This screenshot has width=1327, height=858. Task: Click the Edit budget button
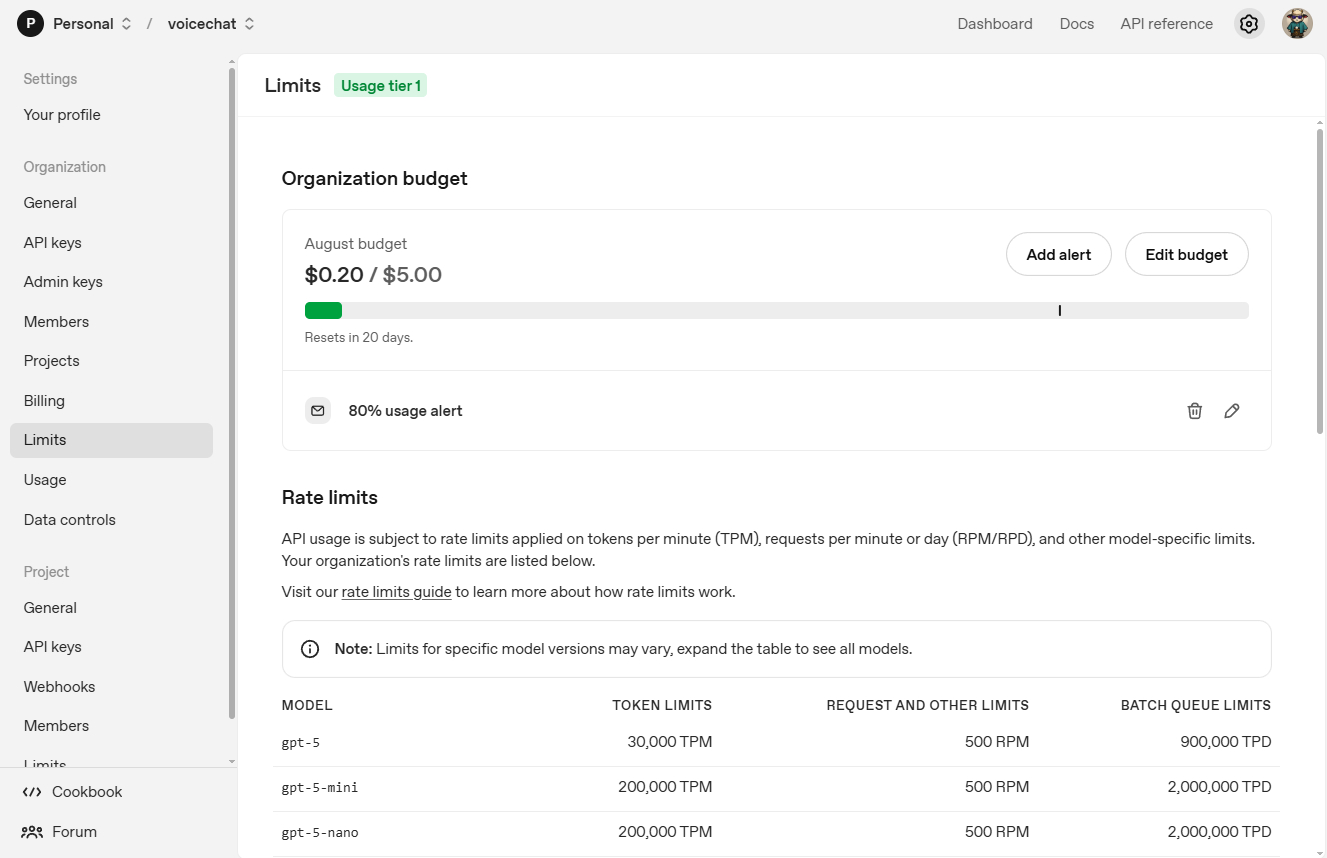[1187, 254]
